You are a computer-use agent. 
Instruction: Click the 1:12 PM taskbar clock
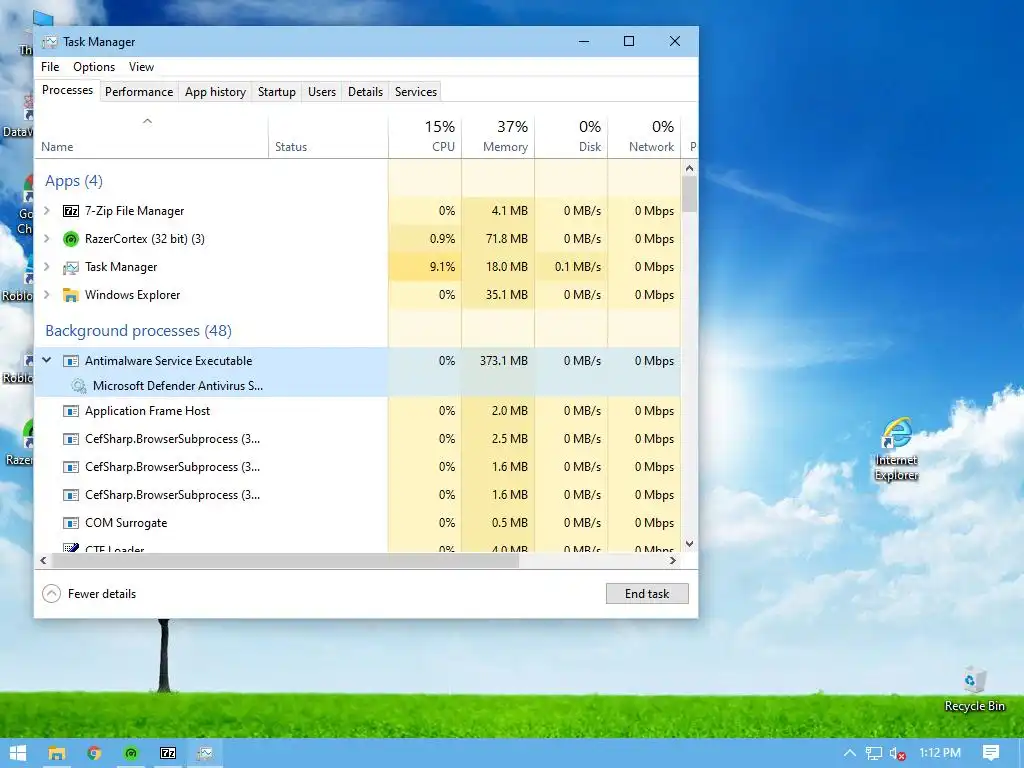940,753
